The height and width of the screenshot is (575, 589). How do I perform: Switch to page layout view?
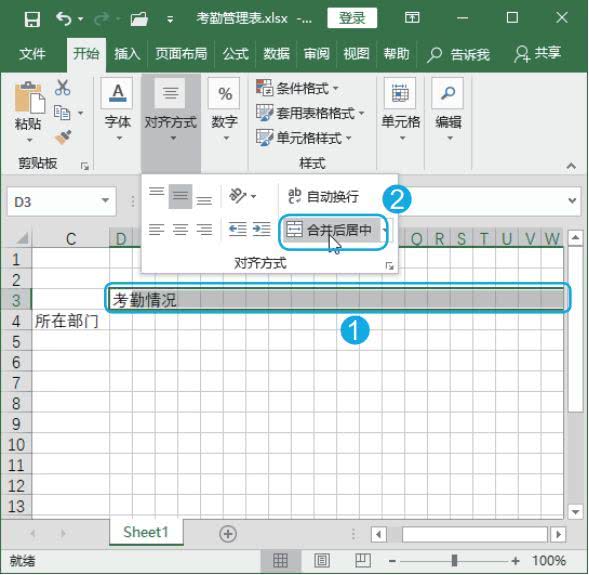322,560
